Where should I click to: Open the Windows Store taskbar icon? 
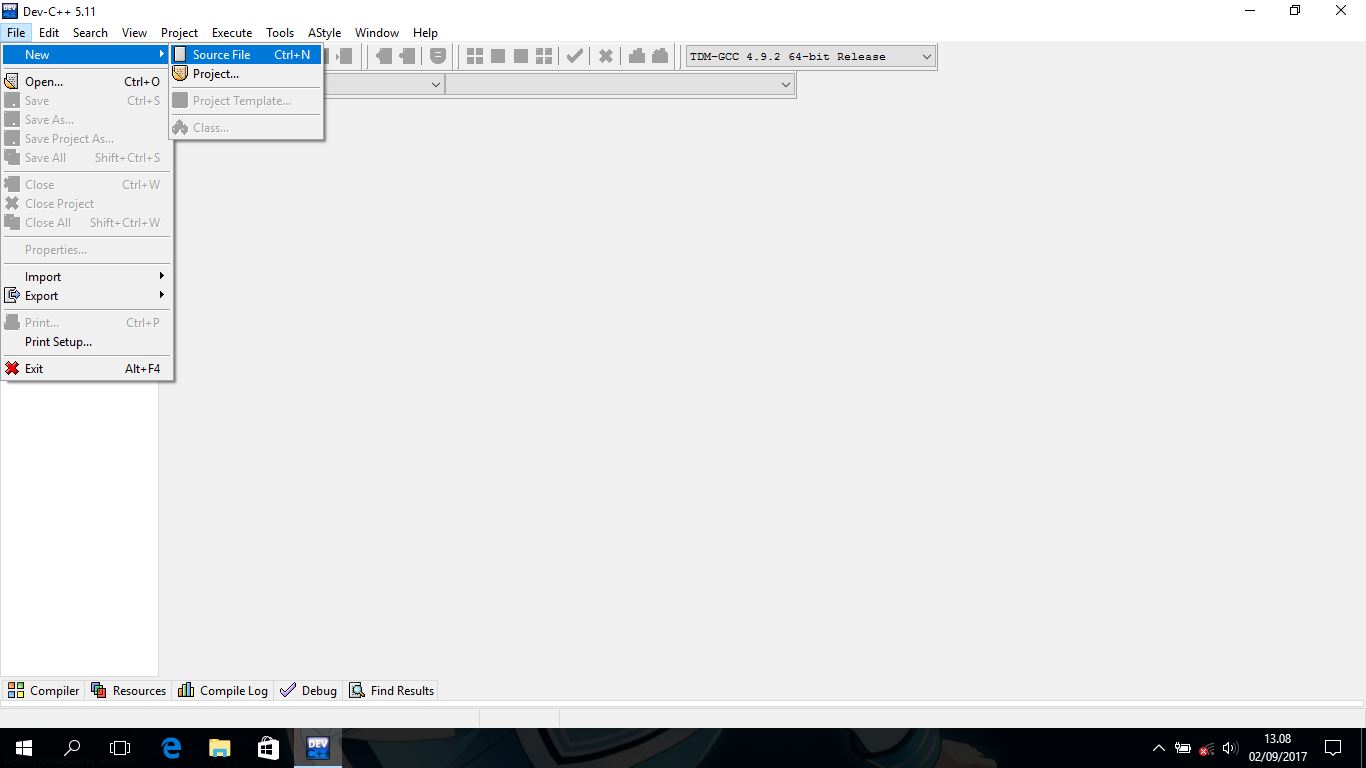pos(268,748)
